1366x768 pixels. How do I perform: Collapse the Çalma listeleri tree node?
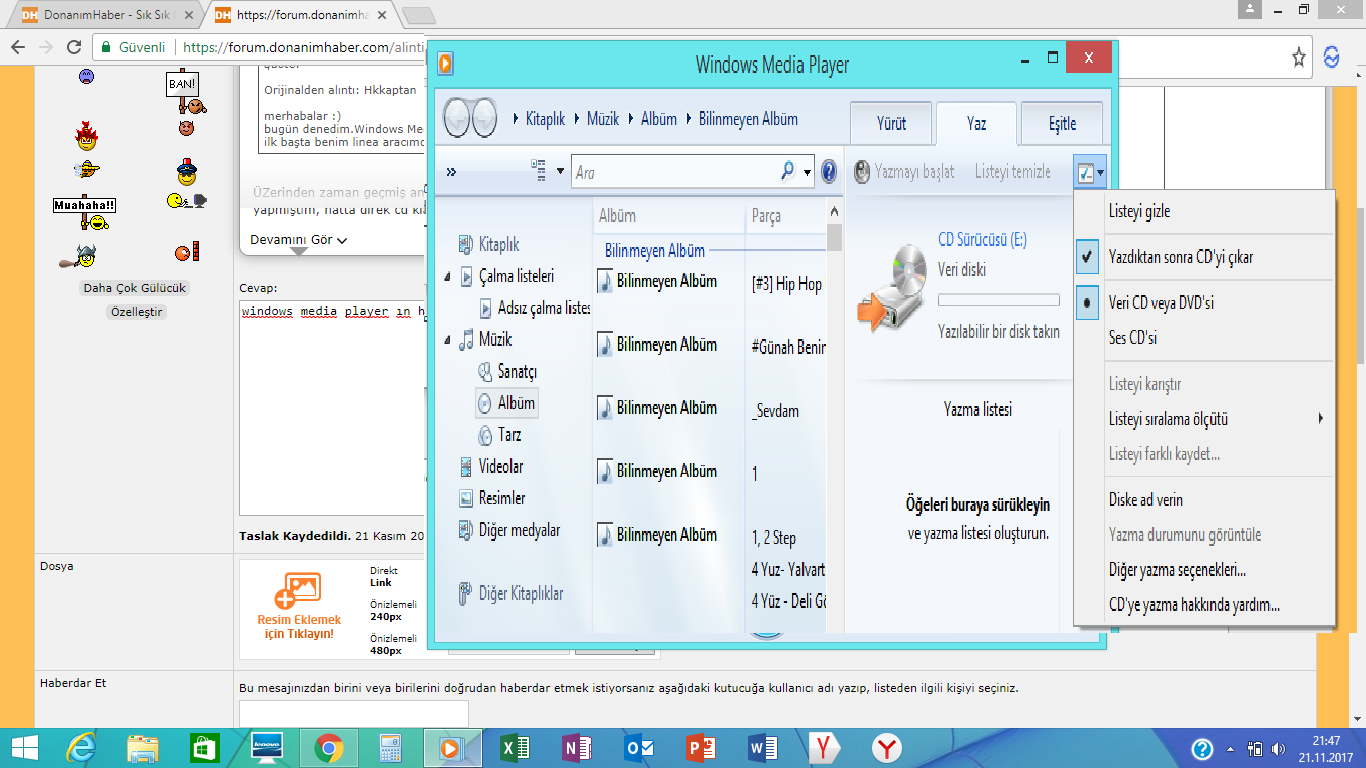click(x=447, y=277)
